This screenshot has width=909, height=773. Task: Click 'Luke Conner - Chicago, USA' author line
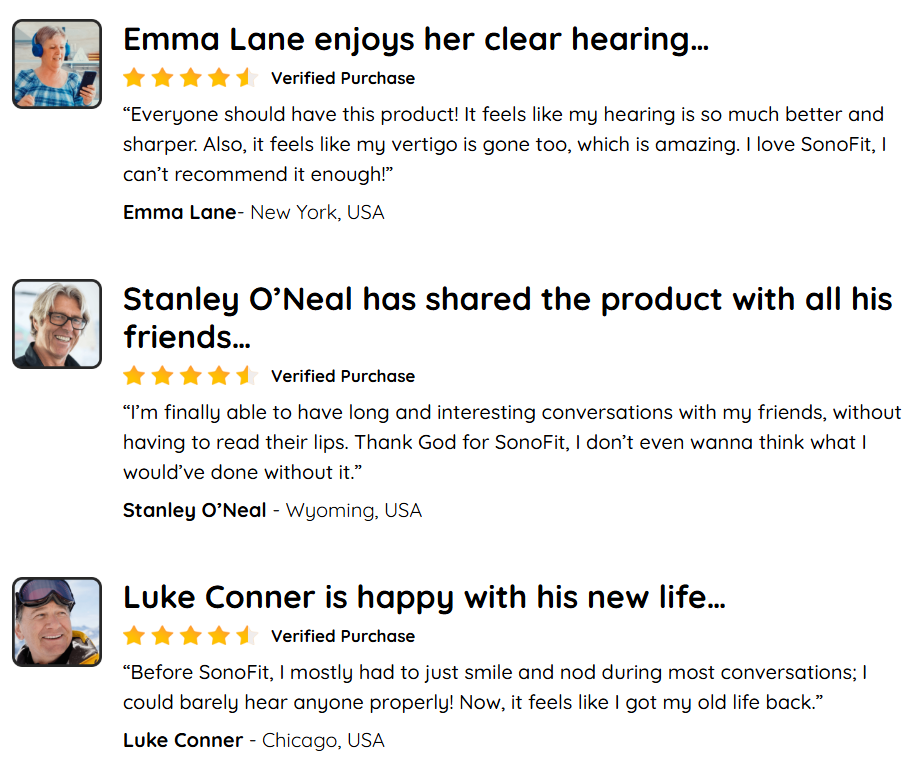253,741
